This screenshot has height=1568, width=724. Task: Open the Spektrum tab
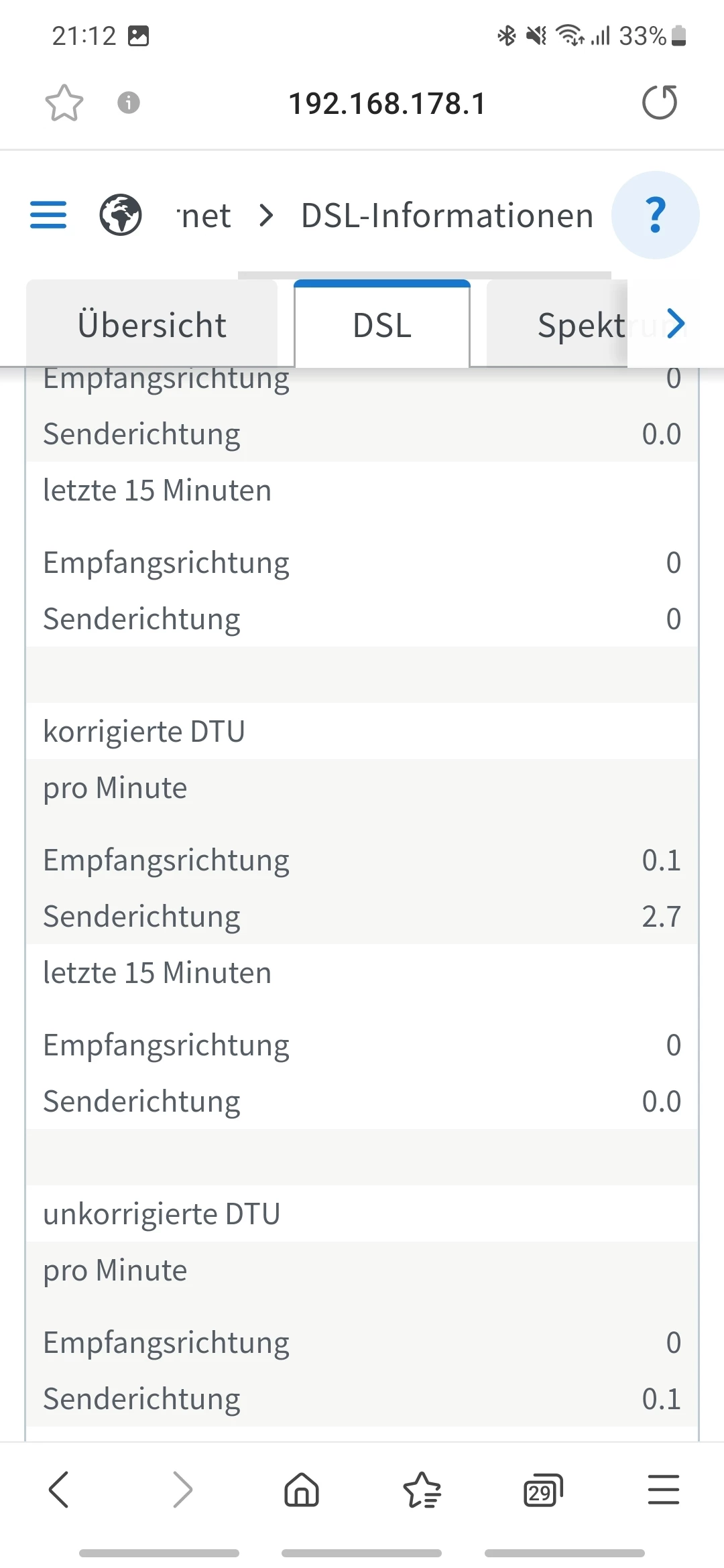point(580,325)
